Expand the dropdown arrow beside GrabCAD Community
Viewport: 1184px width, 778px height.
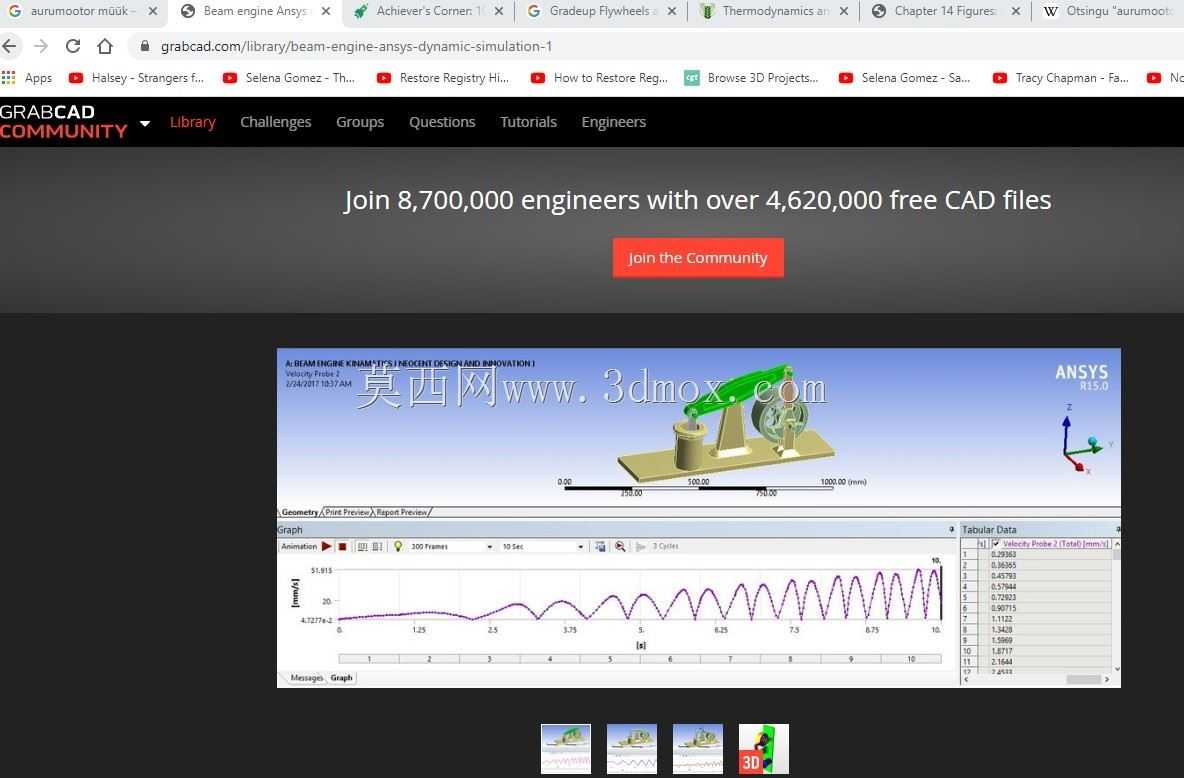145,122
